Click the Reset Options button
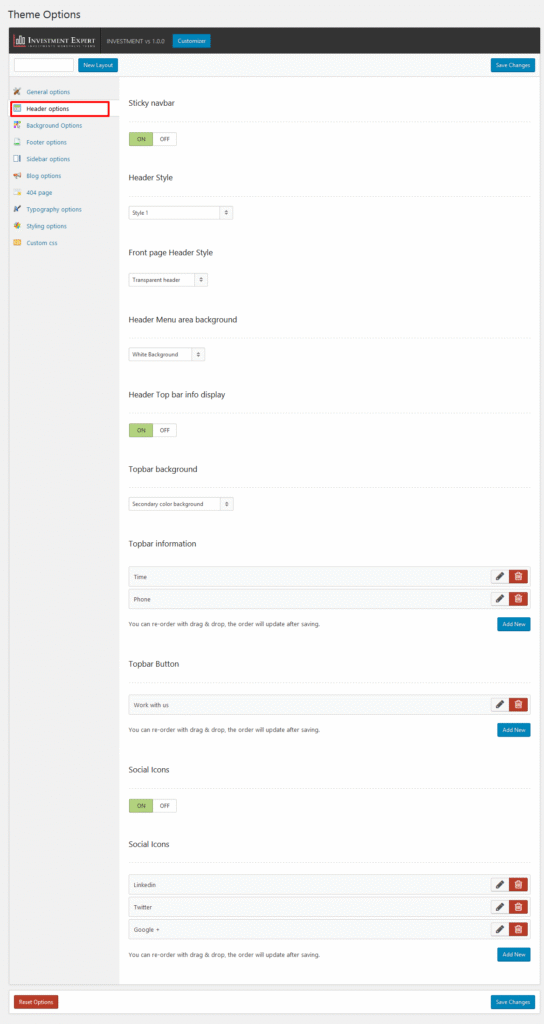544x1024 pixels. (36, 1002)
